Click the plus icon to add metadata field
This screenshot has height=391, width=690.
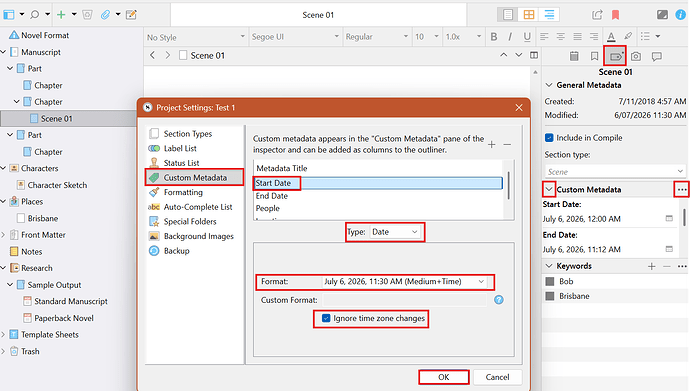click(x=492, y=144)
